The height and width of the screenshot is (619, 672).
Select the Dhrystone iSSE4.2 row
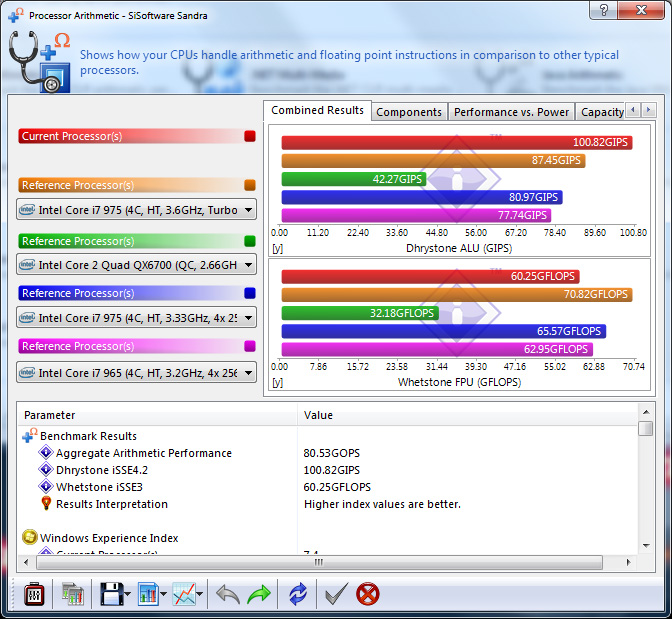[x=102, y=470]
